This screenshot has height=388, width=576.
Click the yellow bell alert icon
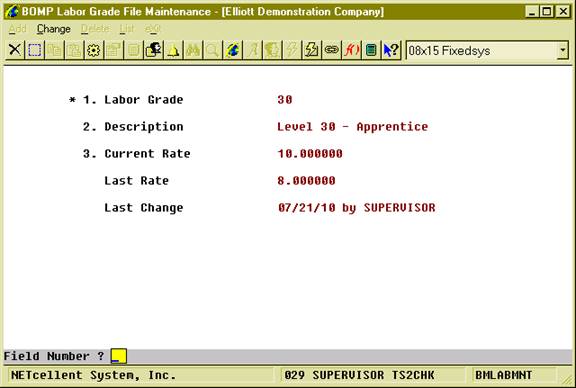tap(173, 50)
